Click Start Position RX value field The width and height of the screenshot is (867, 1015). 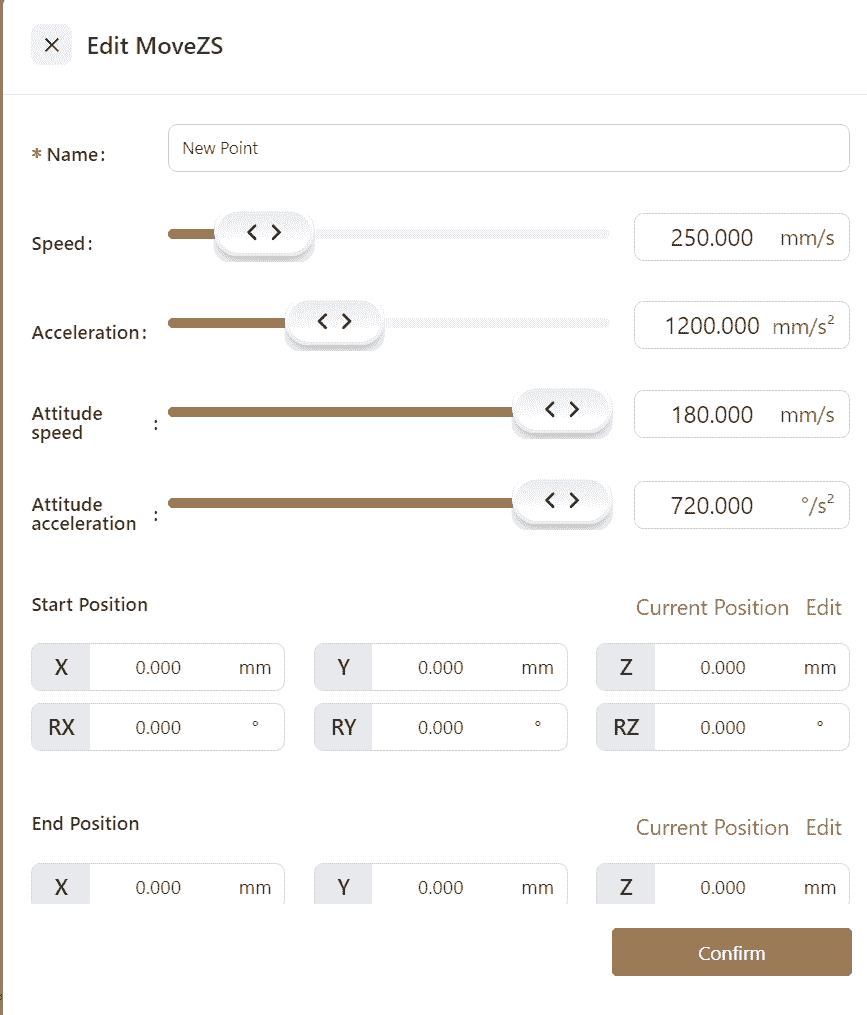(160, 728)
